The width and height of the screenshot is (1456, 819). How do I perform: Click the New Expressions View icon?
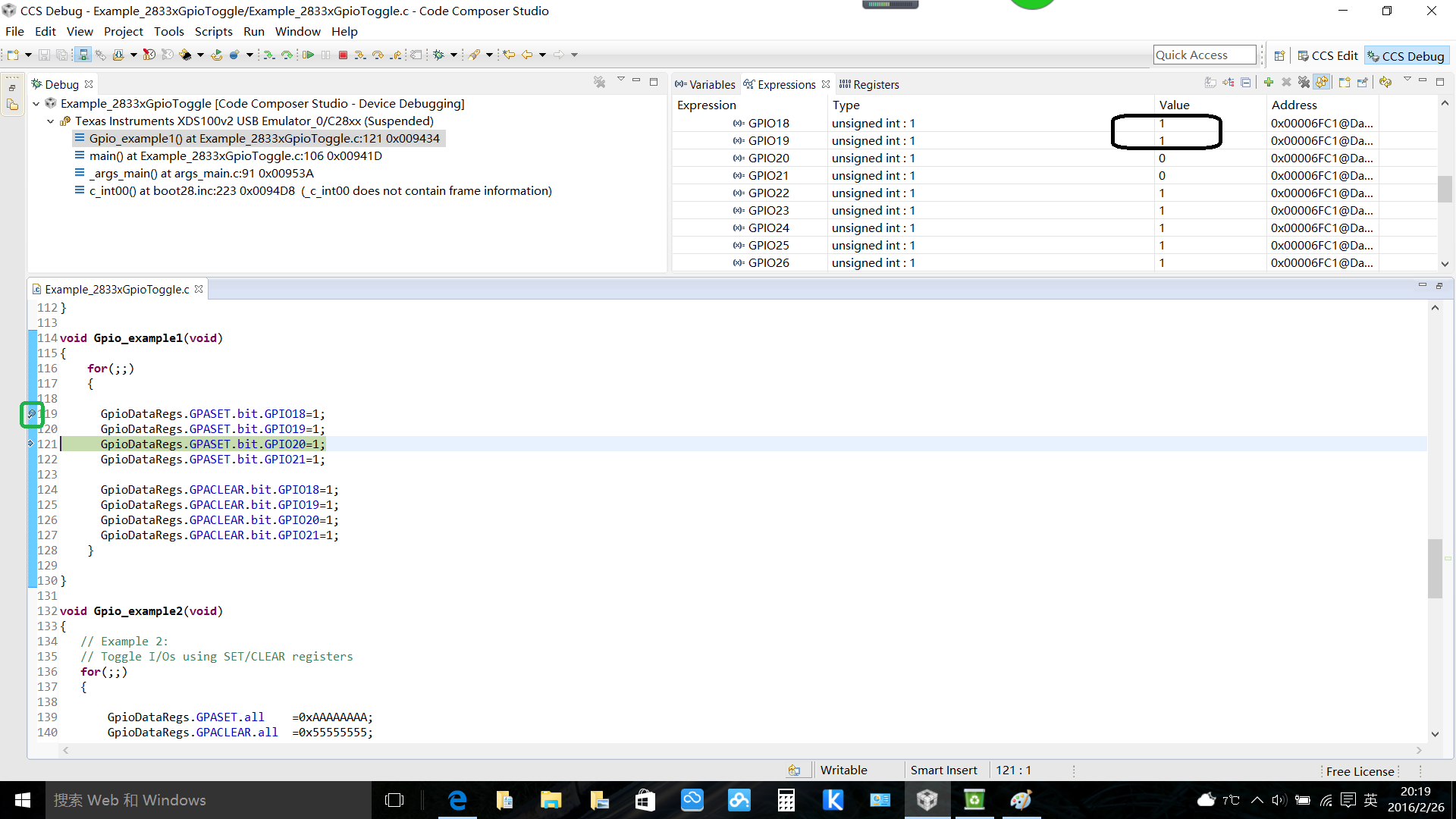click(x=1345, y=82)
